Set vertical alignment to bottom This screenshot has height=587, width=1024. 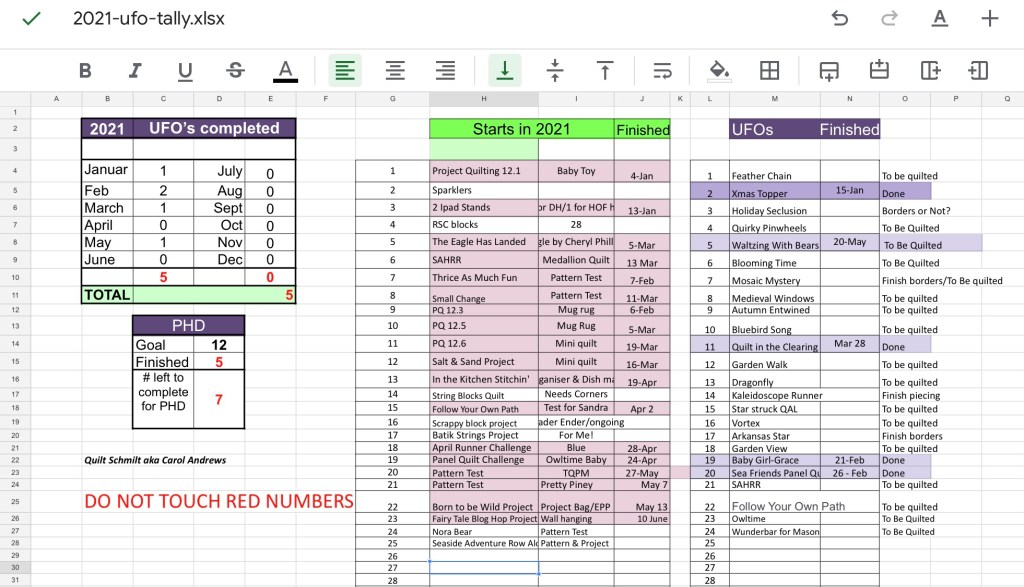click(505, 70)
